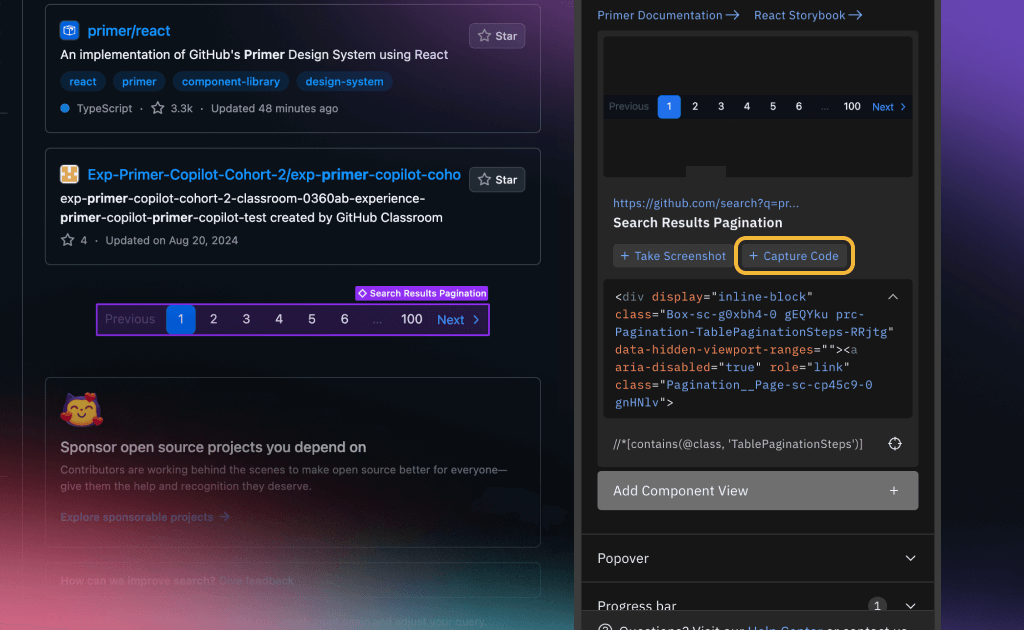1024x630 pixels.
Task: Click the star icon beside count 4
Action: pyautogui.click(x=67, y=240)
